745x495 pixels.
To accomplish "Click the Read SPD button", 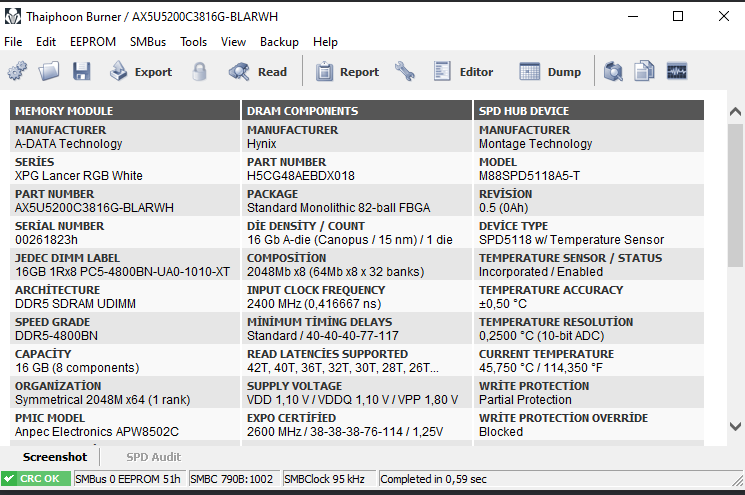I will (x=258, y=72).
